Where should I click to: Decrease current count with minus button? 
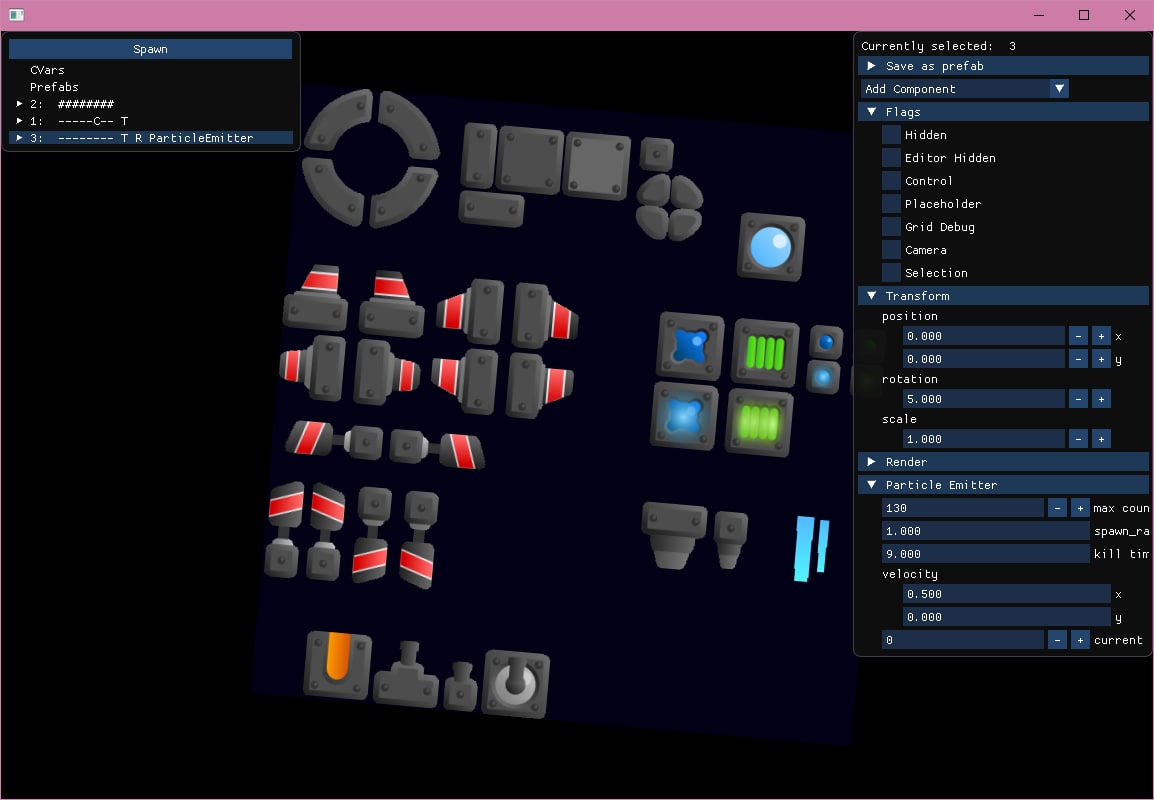tap(1057, 640)
